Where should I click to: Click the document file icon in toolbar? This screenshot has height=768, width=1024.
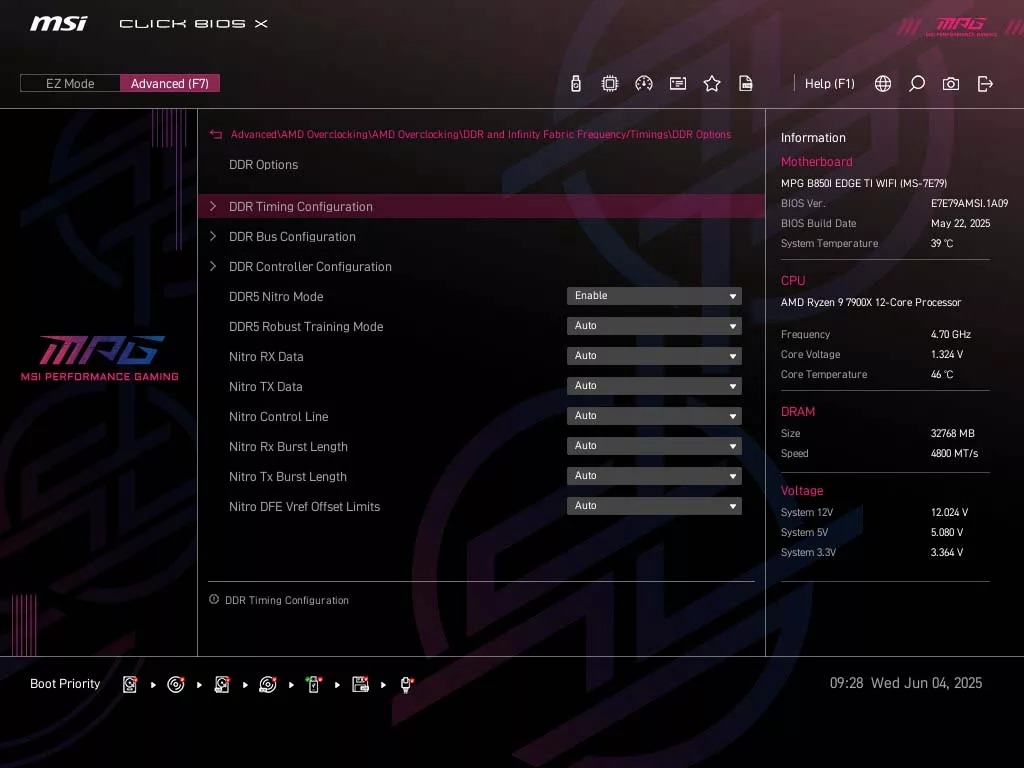tap(746, 84)
